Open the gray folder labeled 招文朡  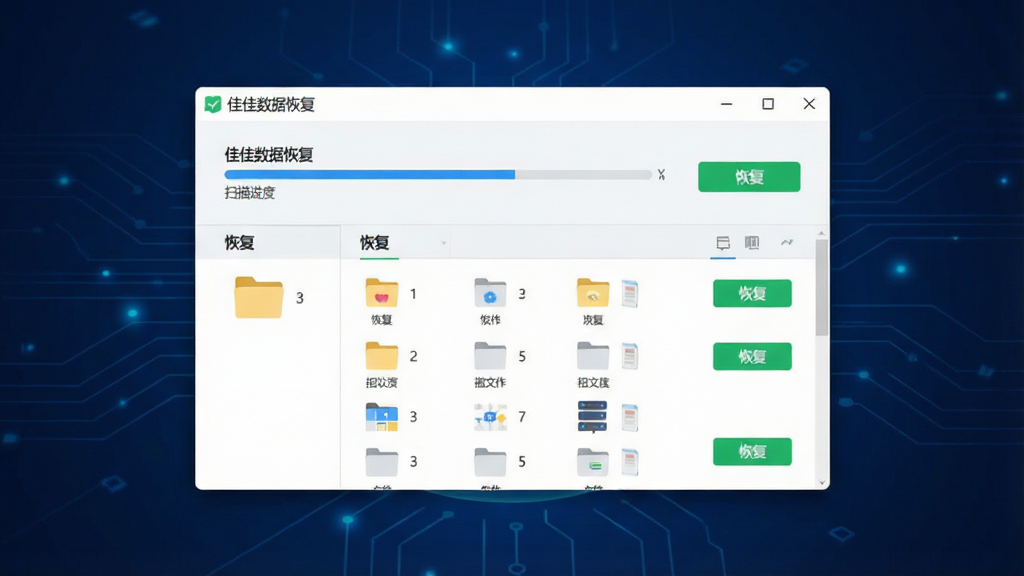[x=593, y=355]
